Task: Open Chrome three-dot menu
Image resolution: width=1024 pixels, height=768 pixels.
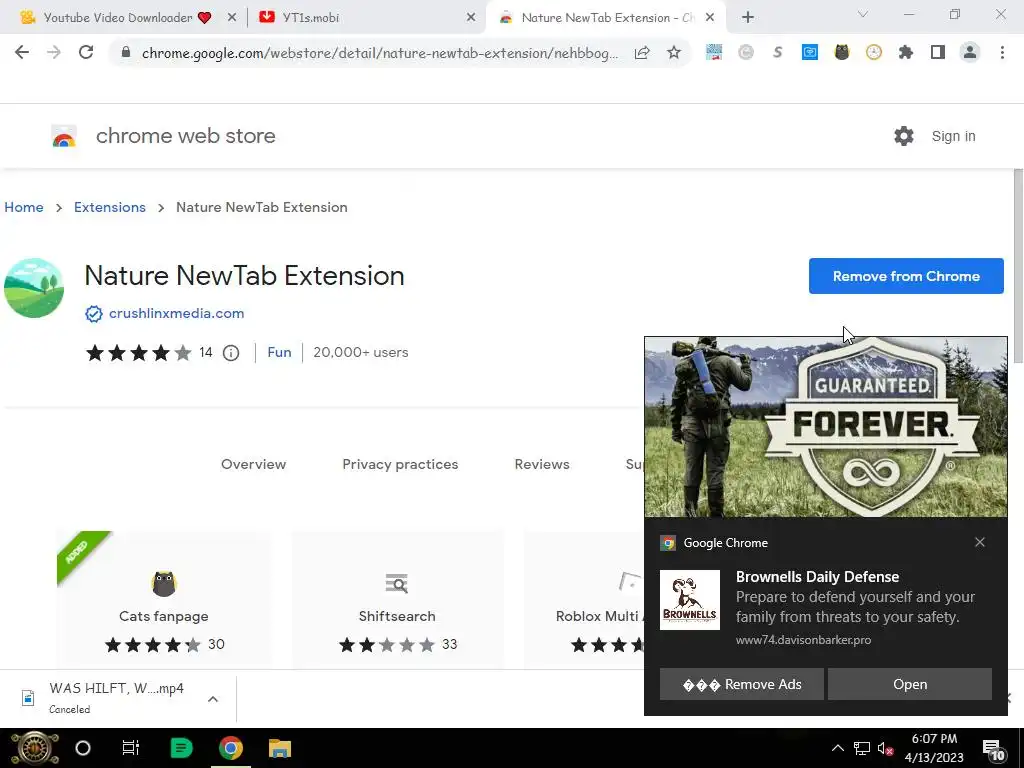Action: (x=1002, y=53)
